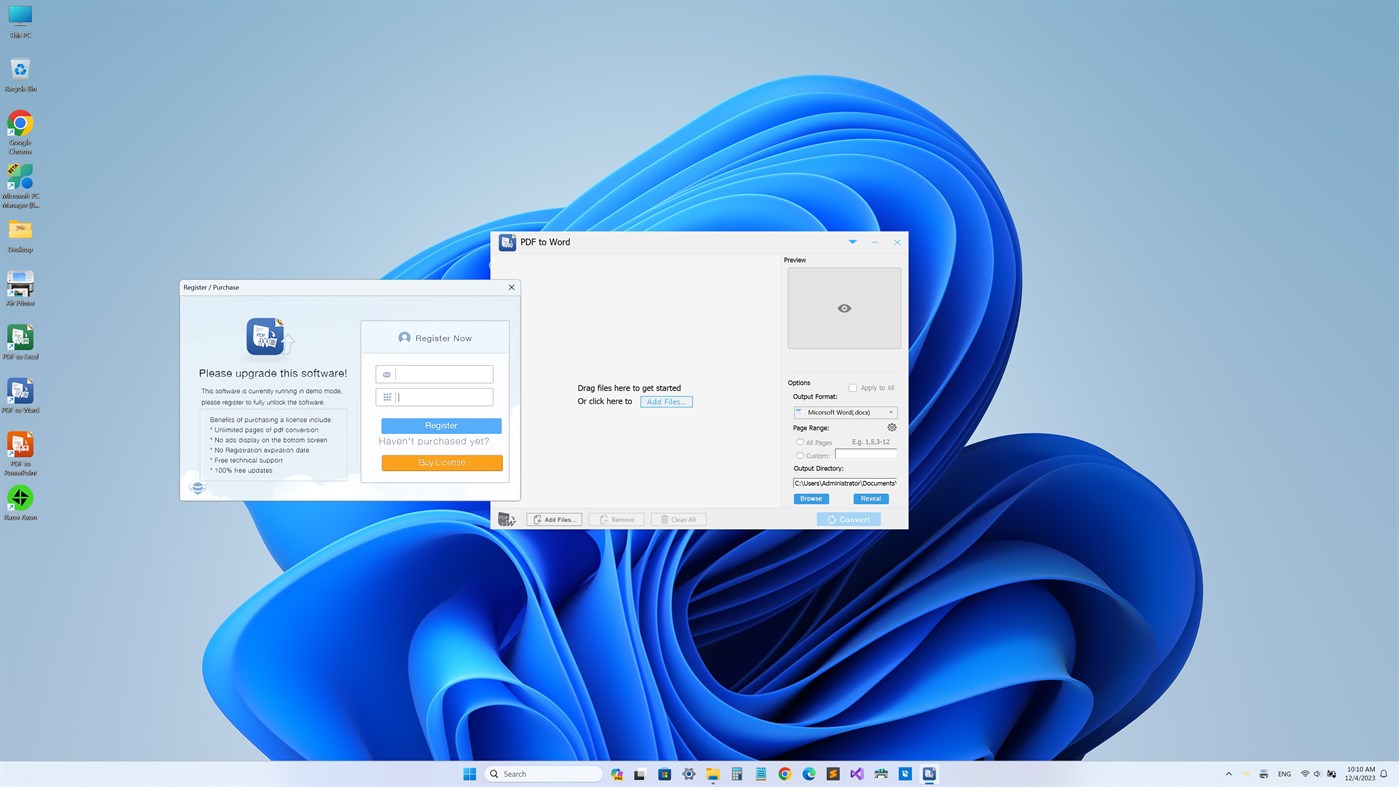
Task: Click the blue dropdown arrow in the titlebar
Action: (851, 241)
